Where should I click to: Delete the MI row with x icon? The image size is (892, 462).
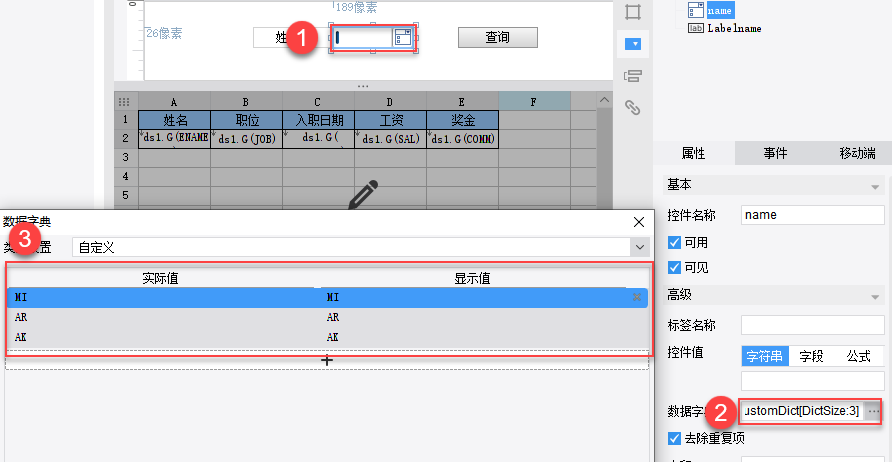(637, 297)
